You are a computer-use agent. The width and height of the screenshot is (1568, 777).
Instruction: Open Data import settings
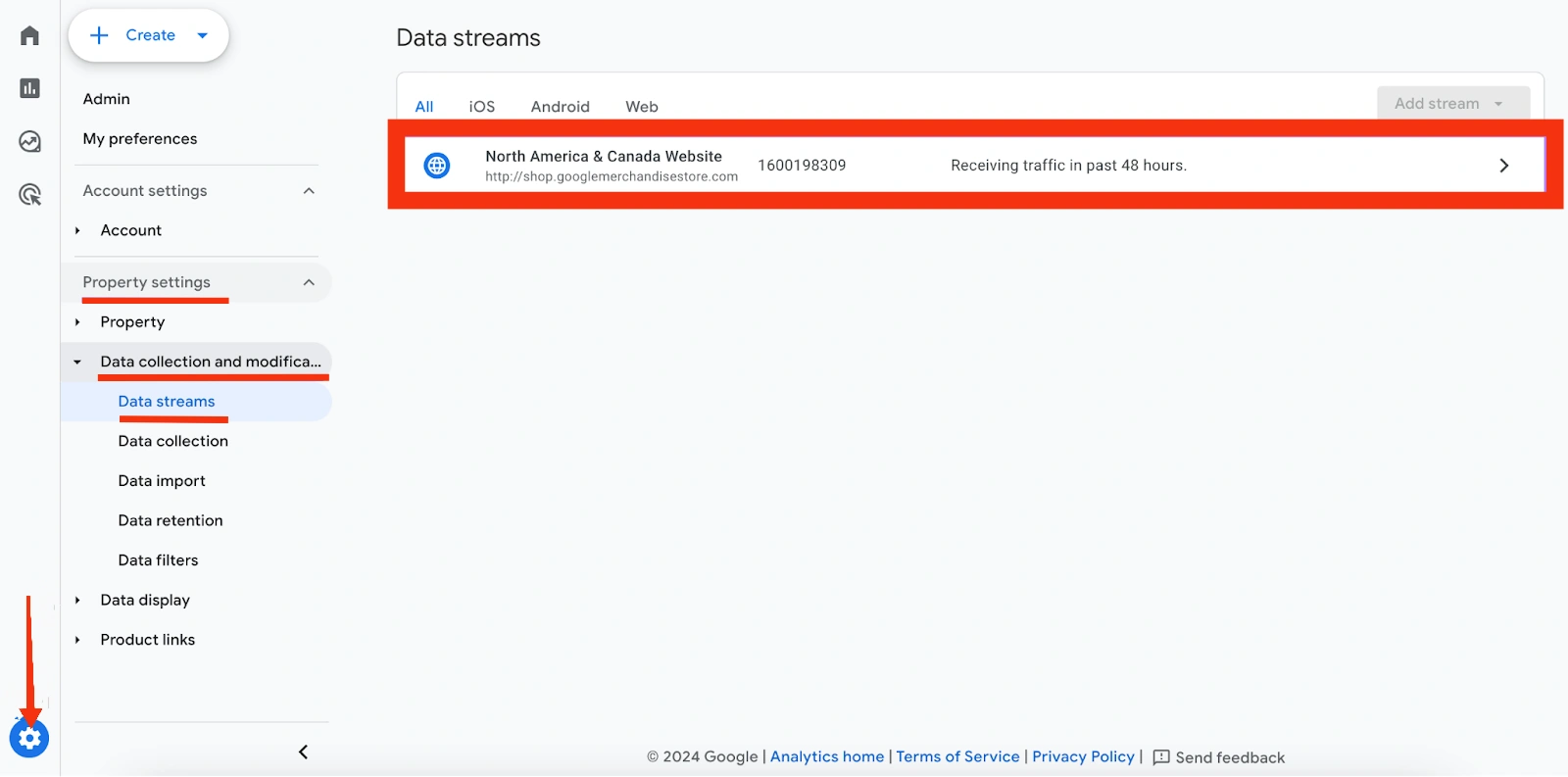(x=162, y=481)
